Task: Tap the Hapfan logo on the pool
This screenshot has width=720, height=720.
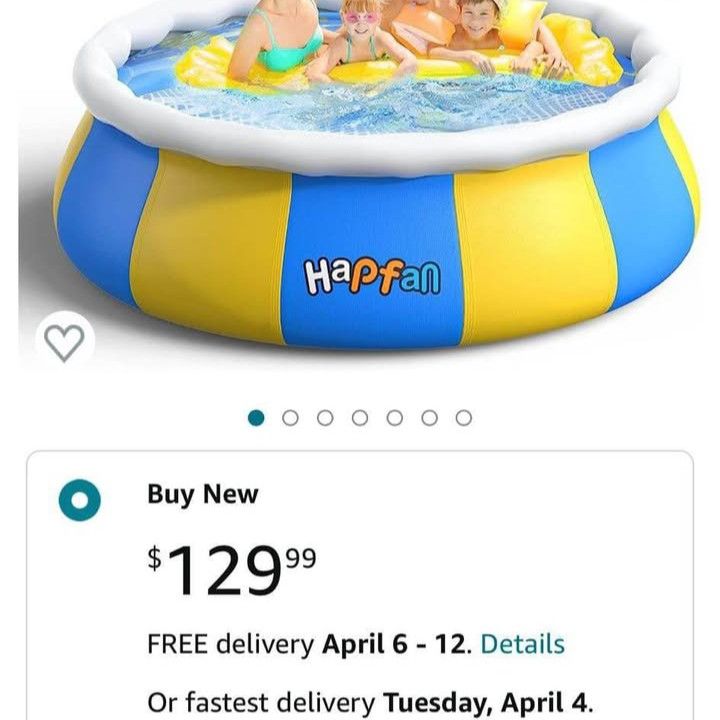Action: coord(372,276)
